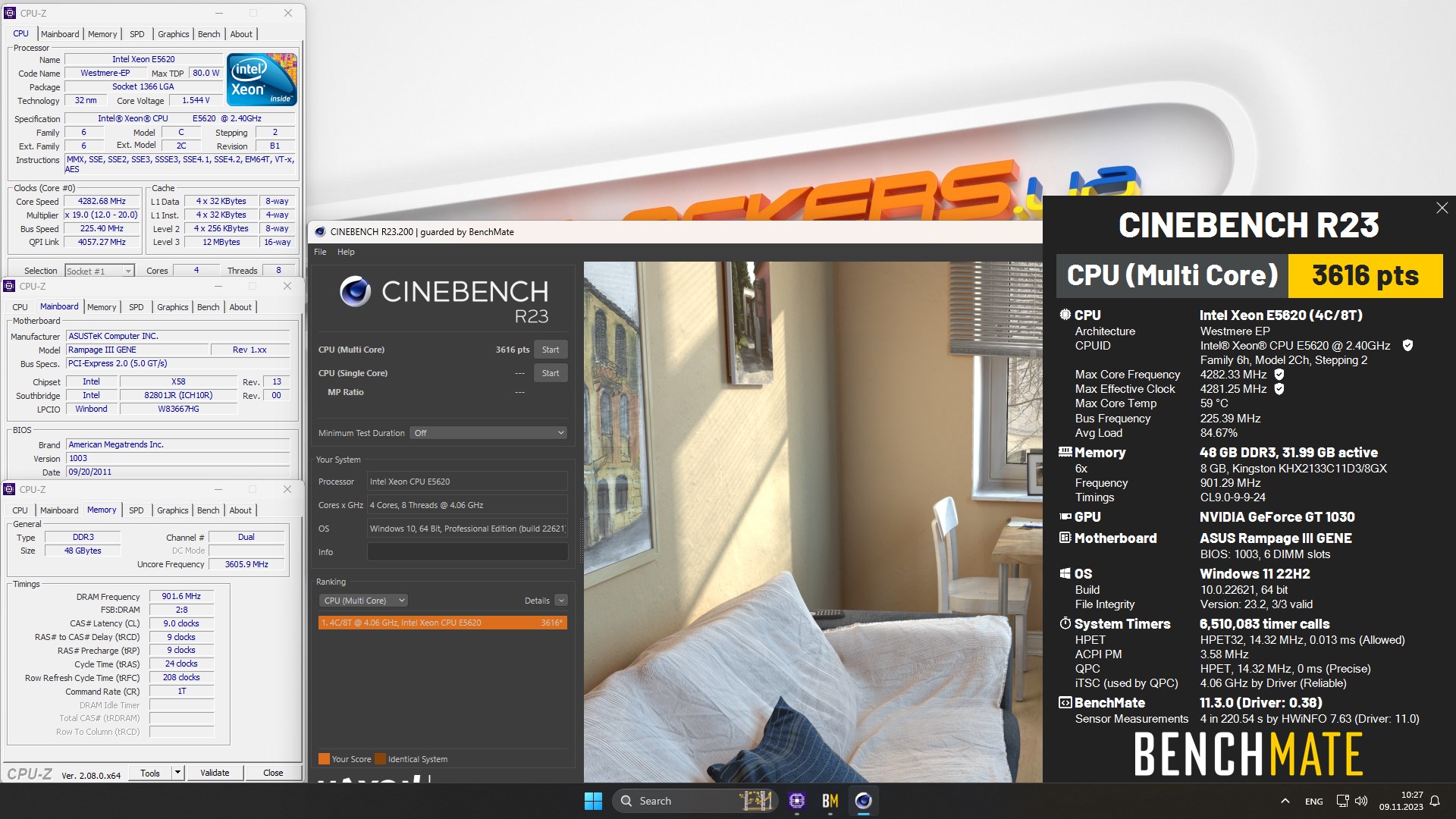This screenshot has width=1456, height=819.
Task: Click the Memory icon in BenchMate panel
Action: coord(1065,452)
